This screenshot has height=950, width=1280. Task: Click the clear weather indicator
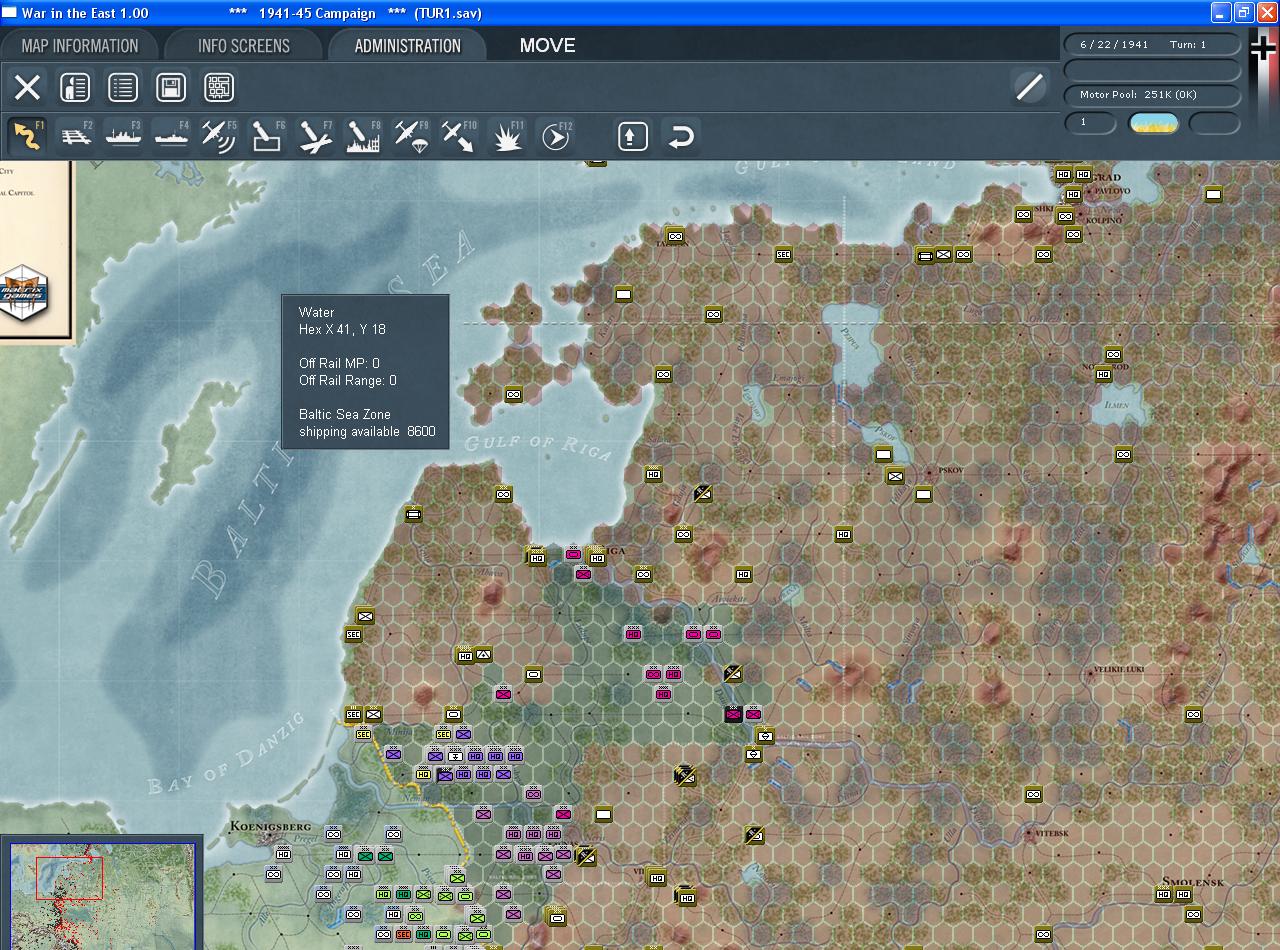pos(1154,123)
